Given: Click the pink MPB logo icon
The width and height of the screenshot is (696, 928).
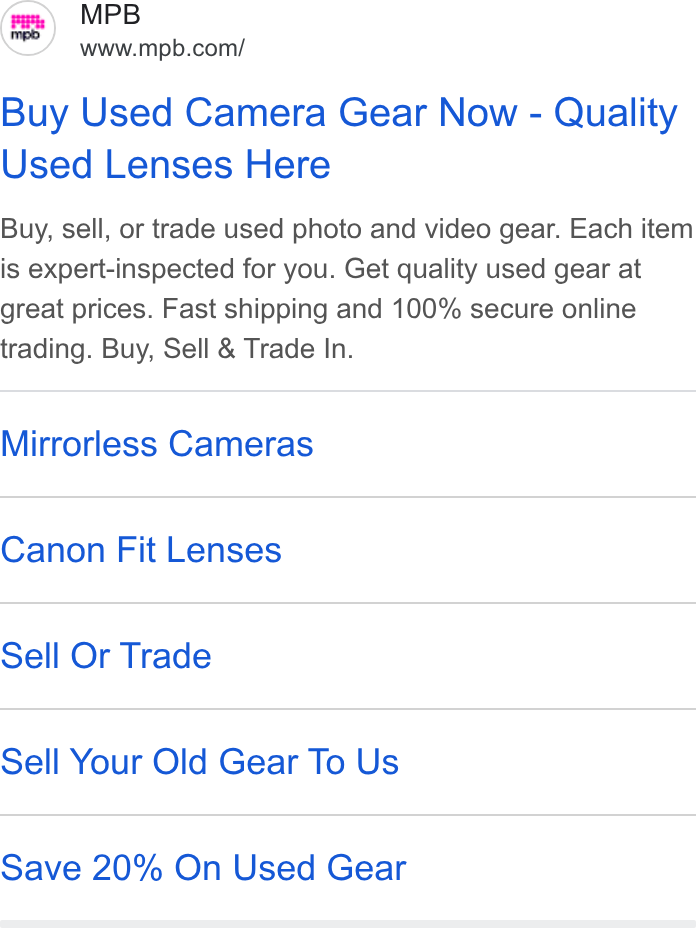Looking at the screenshot, I should 27,28.
